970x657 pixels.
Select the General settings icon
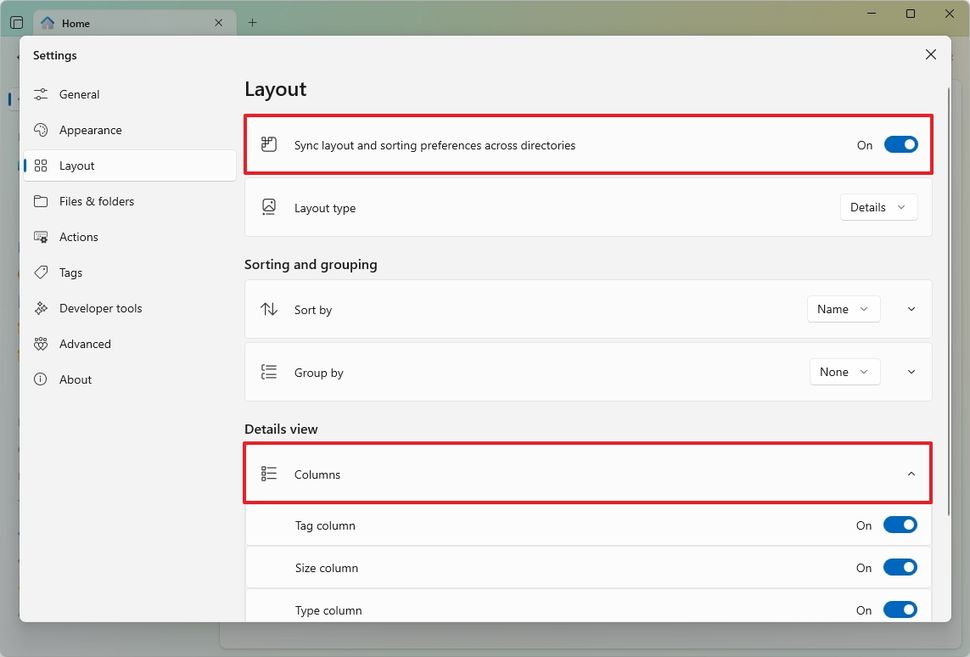coord(40,94)
